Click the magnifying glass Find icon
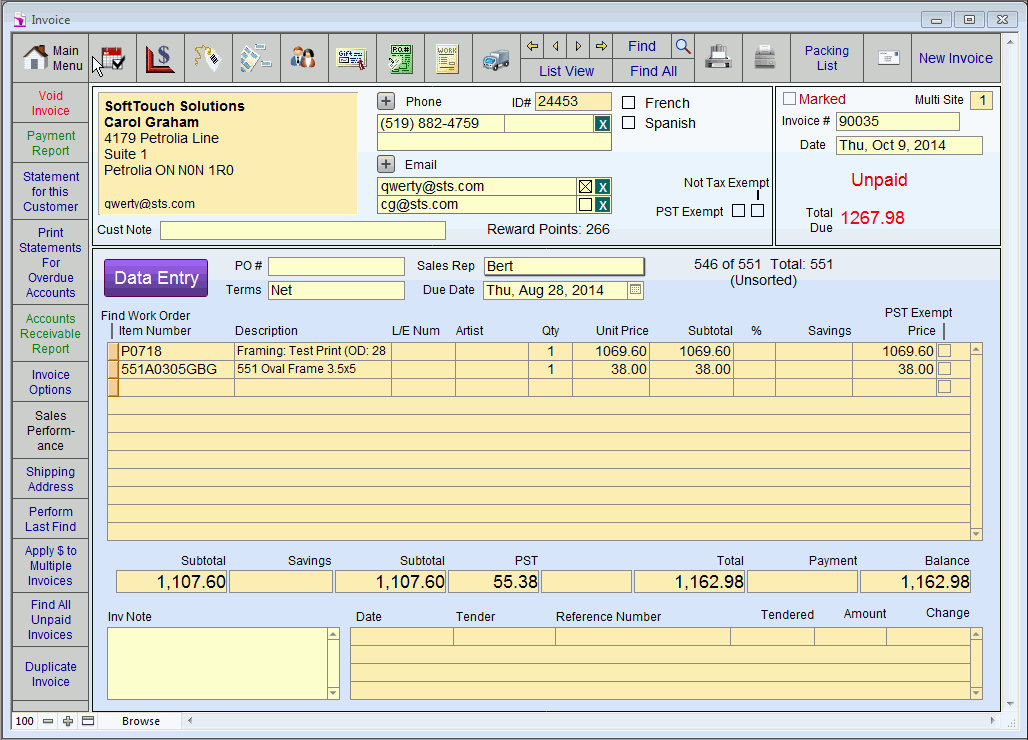1028x740 pixels. click(682, 46)
